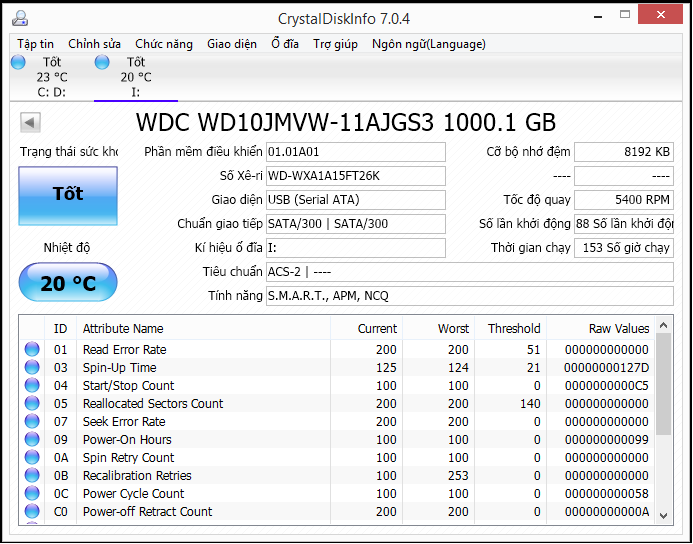The image size is (693, 544).
Task: Click raw value 000000000099
Action: (606, 440)
